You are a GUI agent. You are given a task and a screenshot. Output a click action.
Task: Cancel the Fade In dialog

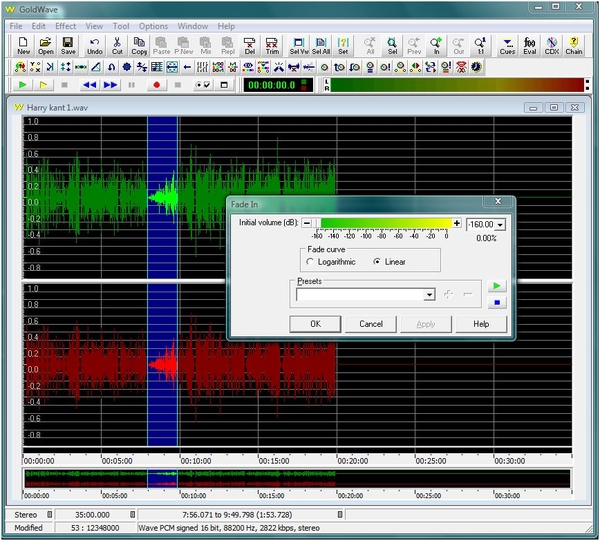pos(371,324)
